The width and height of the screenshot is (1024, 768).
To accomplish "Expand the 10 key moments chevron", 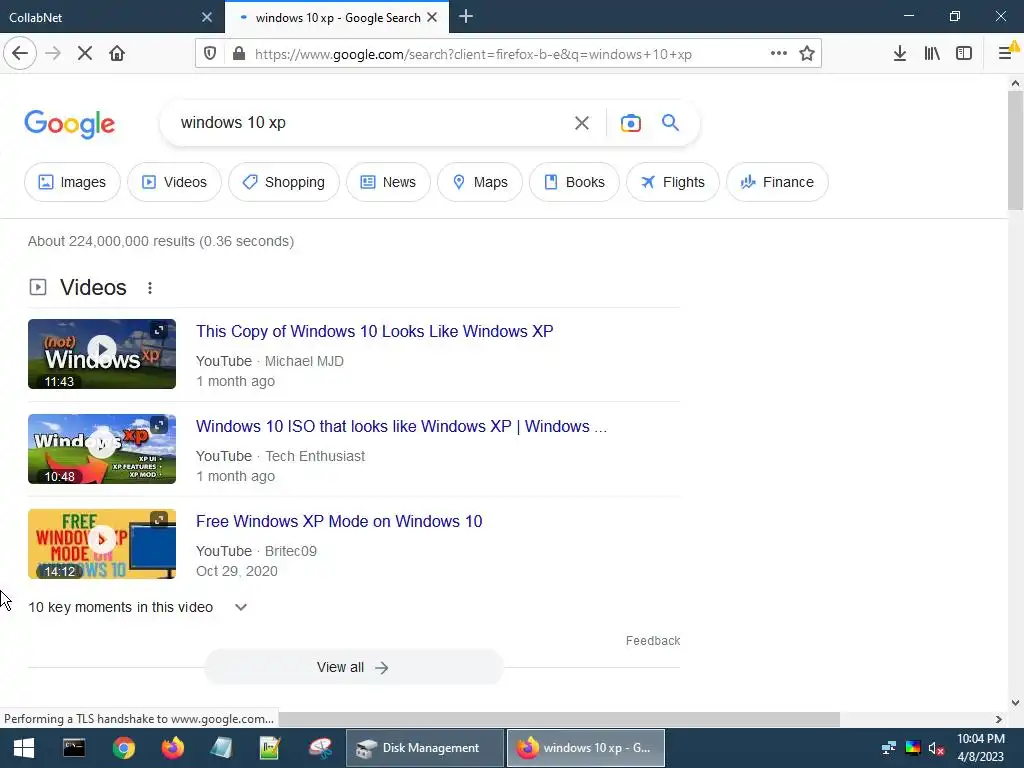I will pyautogui.click(x=241, y=607).
